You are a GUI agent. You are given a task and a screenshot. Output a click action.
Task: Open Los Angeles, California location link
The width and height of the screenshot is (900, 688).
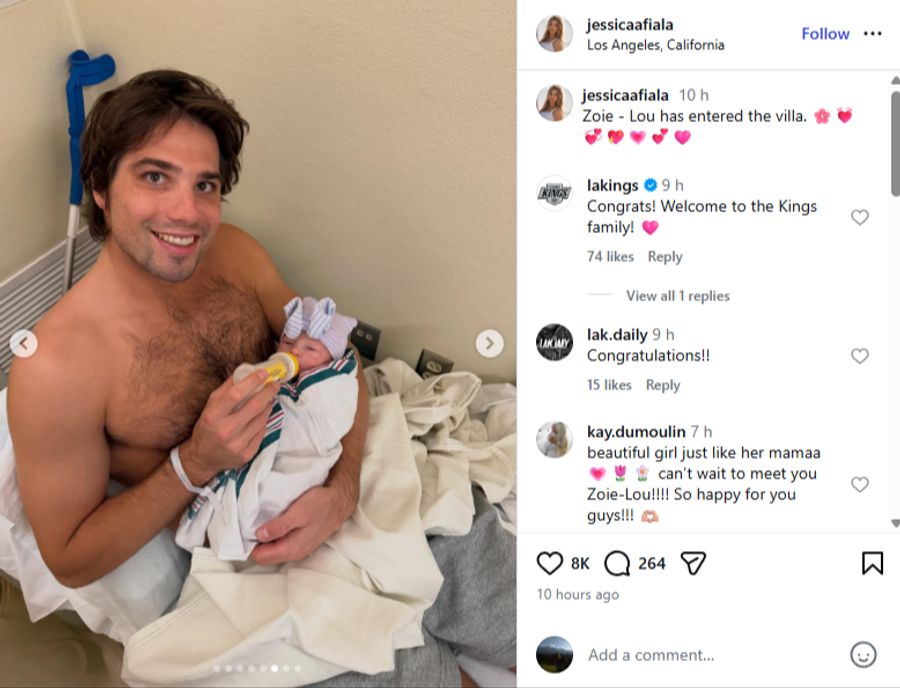(x=655, y=45)
